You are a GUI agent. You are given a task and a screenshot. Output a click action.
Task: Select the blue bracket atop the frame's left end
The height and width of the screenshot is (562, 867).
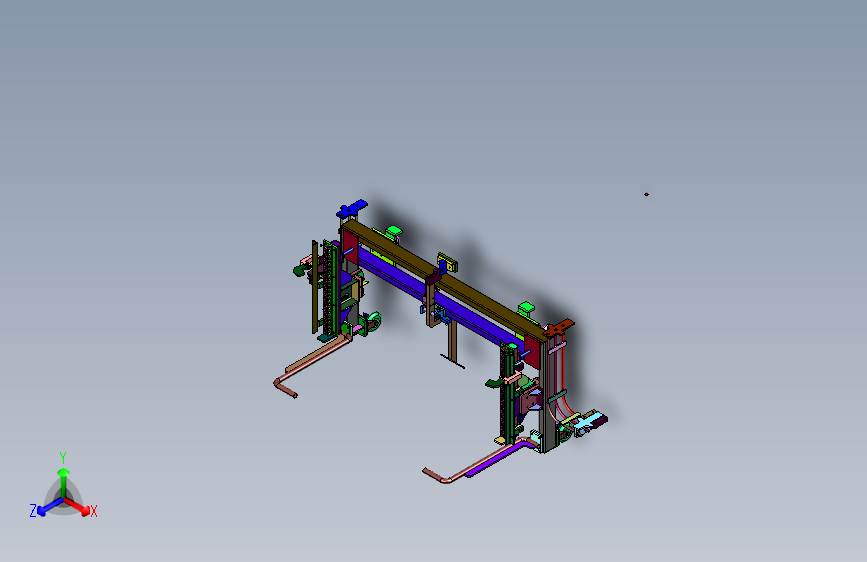[x=352, y=209]
